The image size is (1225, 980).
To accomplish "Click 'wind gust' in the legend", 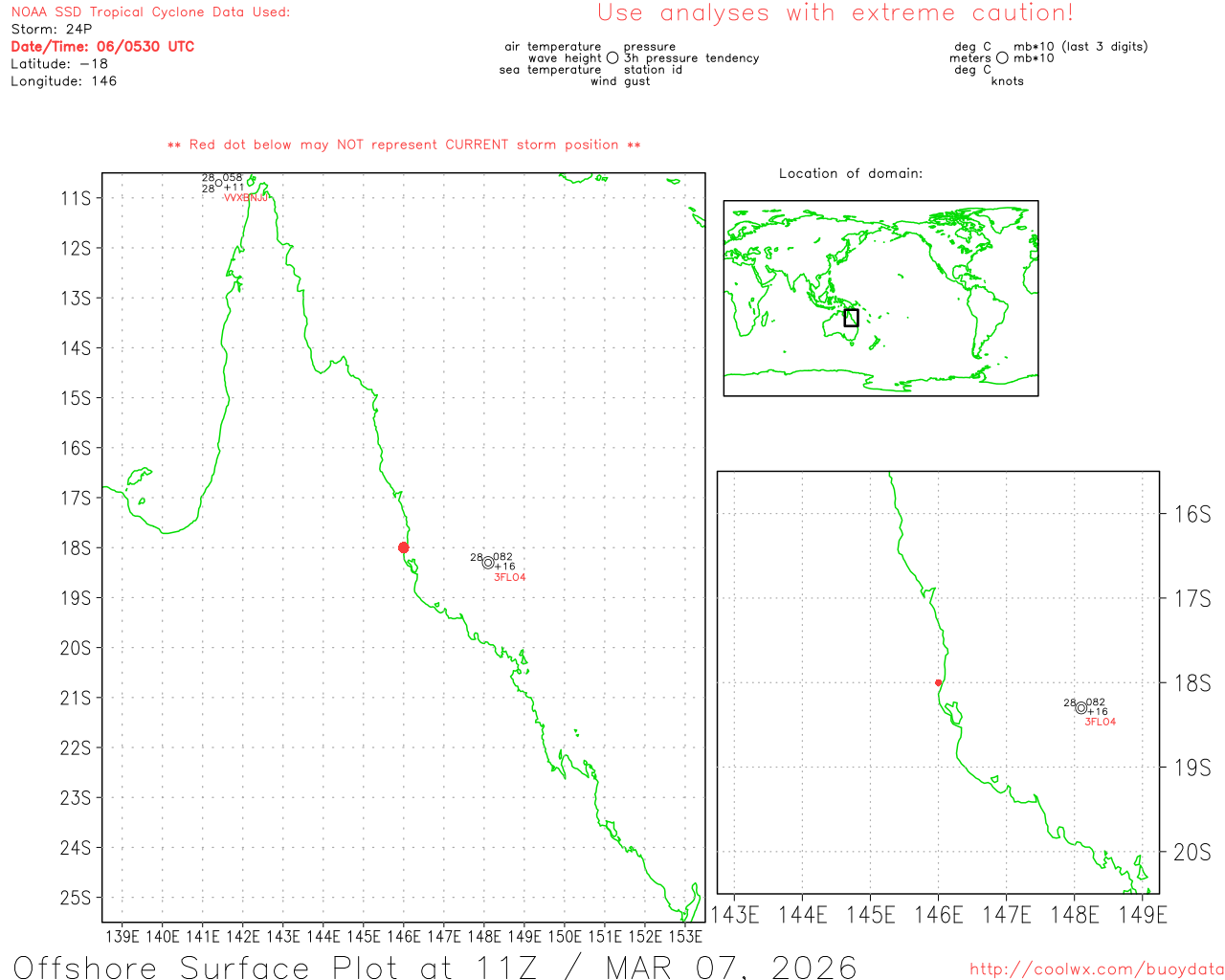I will click(620, 81).
